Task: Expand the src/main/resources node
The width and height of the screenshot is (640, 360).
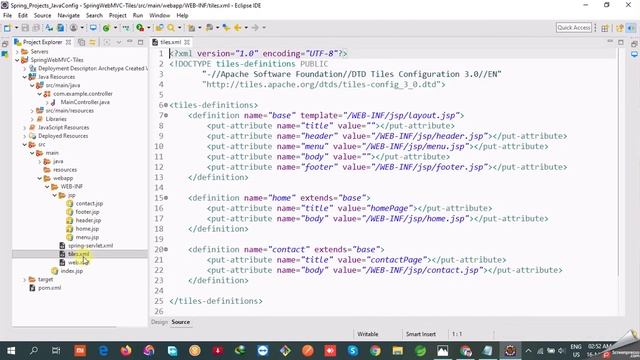Action: pos(32,111)
